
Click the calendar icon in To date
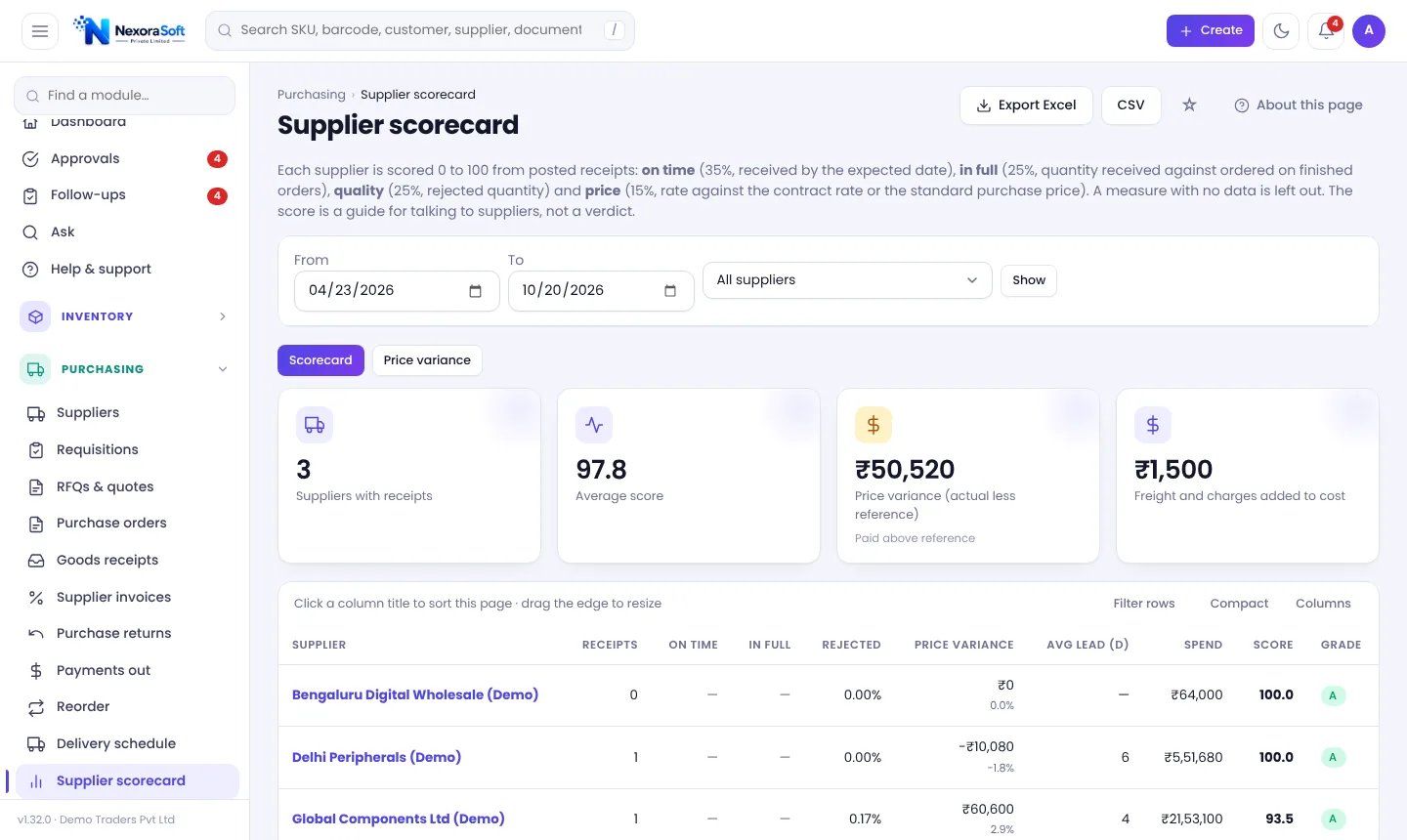click(x=670, y=291)
